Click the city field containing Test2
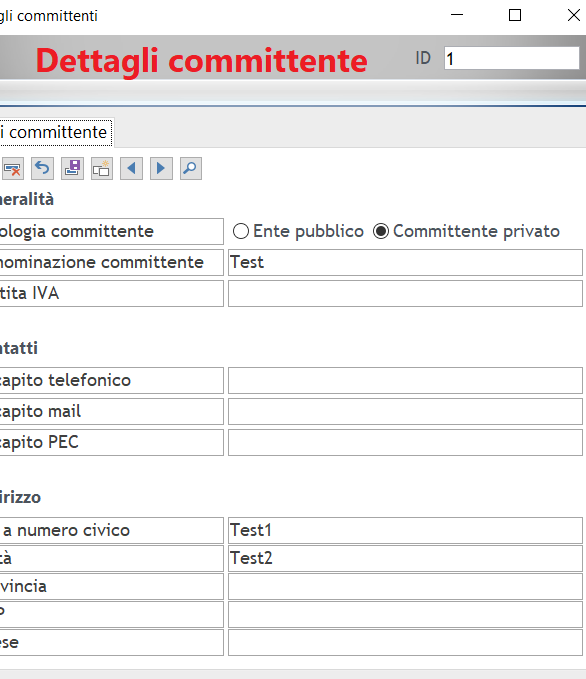The height and width of the screenshot is (679, 586). pyautogui.click(x=405, y=559)
